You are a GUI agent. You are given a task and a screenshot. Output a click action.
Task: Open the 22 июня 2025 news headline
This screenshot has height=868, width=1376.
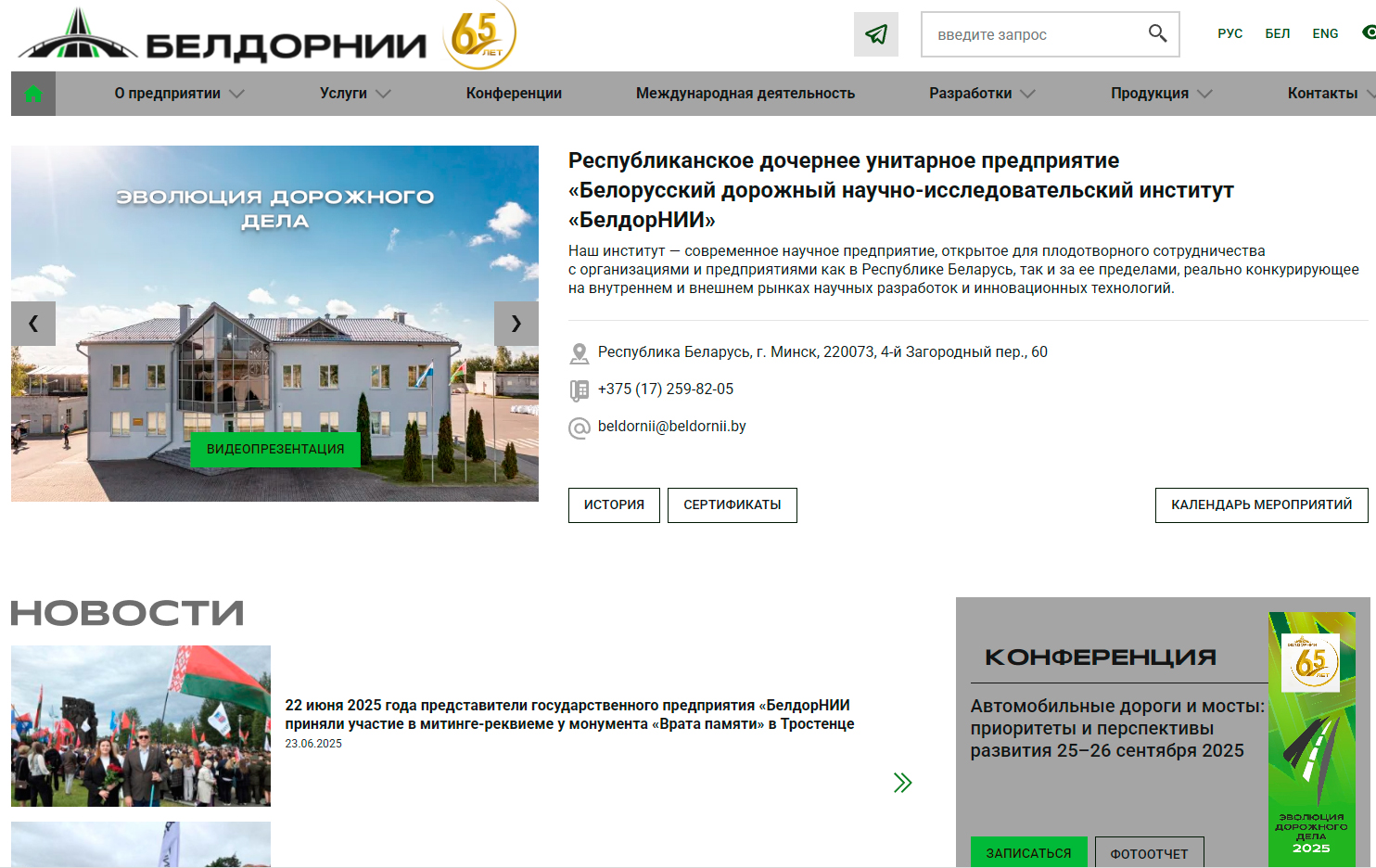coord(569,715)
